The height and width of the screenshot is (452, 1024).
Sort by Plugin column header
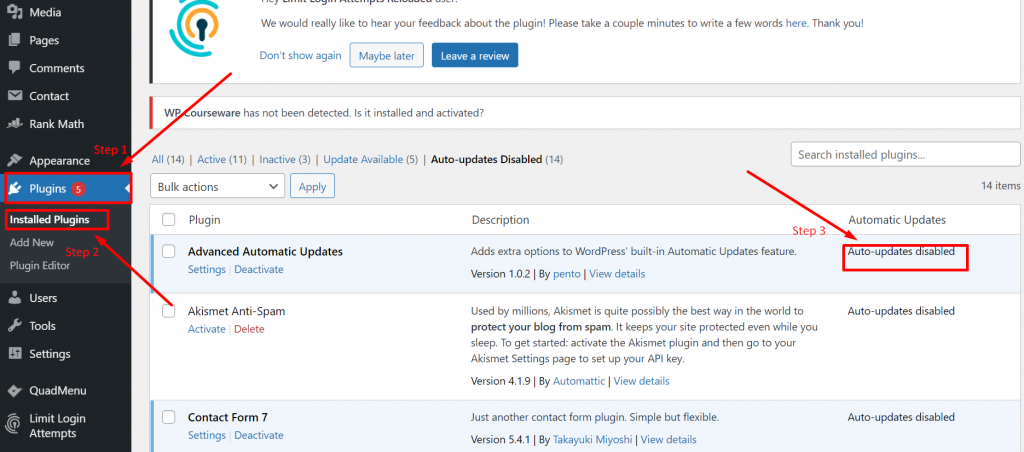point(204,219)
